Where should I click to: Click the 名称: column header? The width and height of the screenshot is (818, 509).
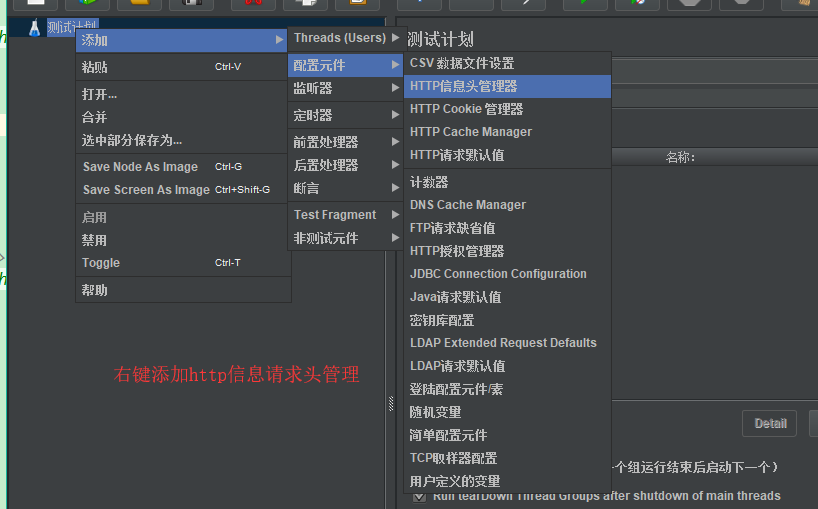[680, 157]
